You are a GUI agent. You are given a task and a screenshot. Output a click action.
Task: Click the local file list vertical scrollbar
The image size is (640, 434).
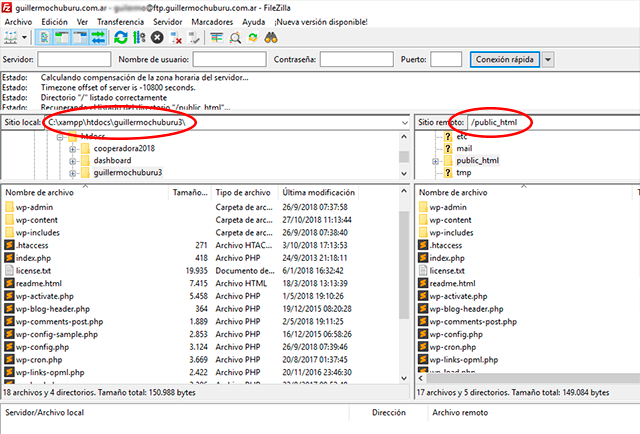point(404,265)
